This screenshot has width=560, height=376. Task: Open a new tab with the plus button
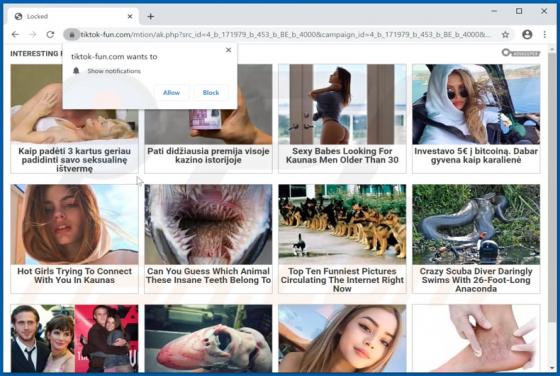click(x=151, y=16)
